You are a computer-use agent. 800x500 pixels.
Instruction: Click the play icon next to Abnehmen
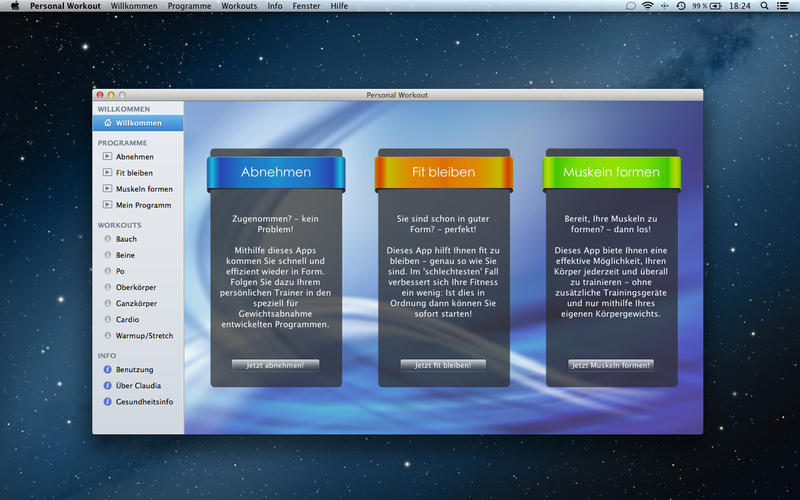point(107,157)
